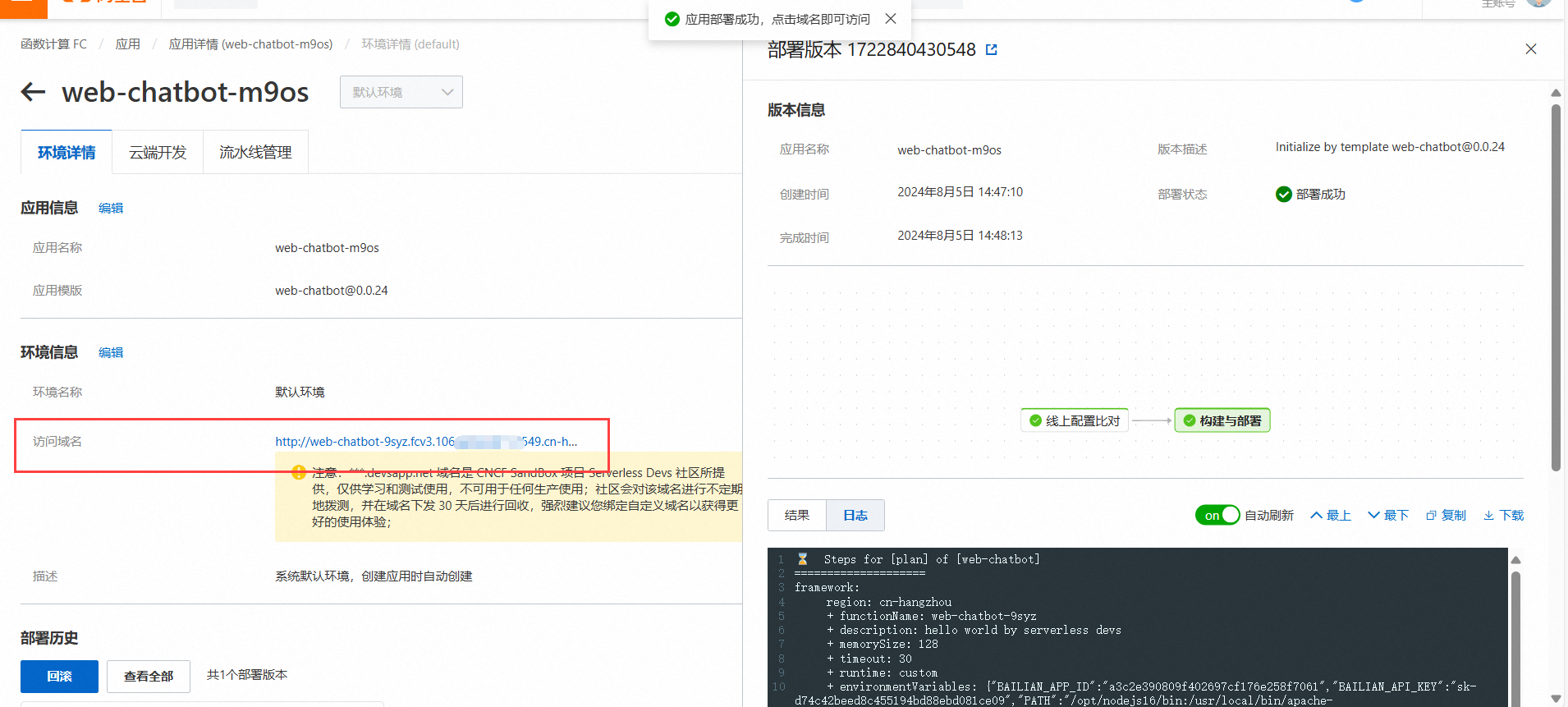
Task: Select the 构建与部署 pipeline step
Action: [1222, 420]
